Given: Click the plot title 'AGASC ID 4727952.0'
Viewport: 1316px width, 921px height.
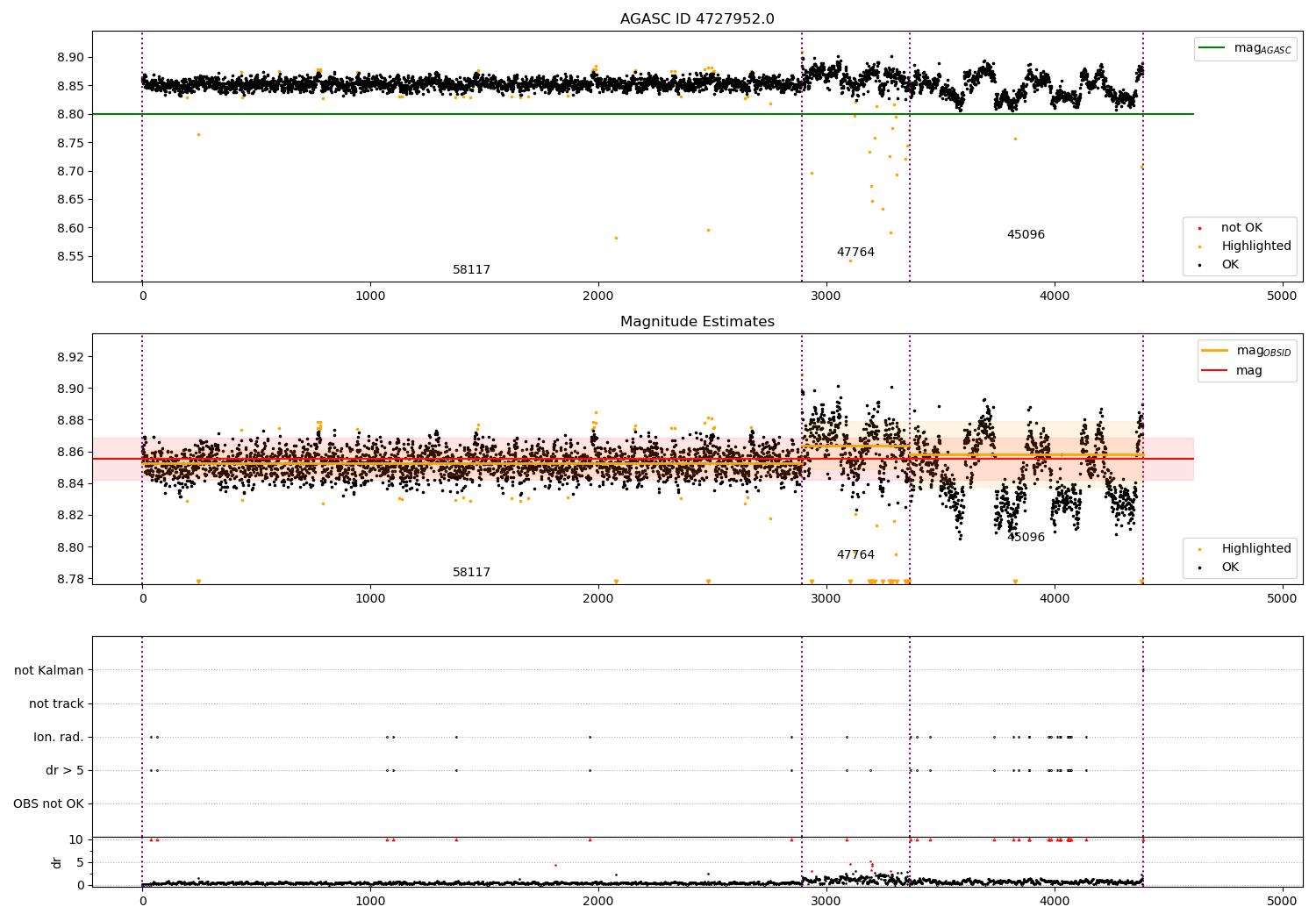Looking at the screenshot, I should pyautogui.click(x=697, y=19).
